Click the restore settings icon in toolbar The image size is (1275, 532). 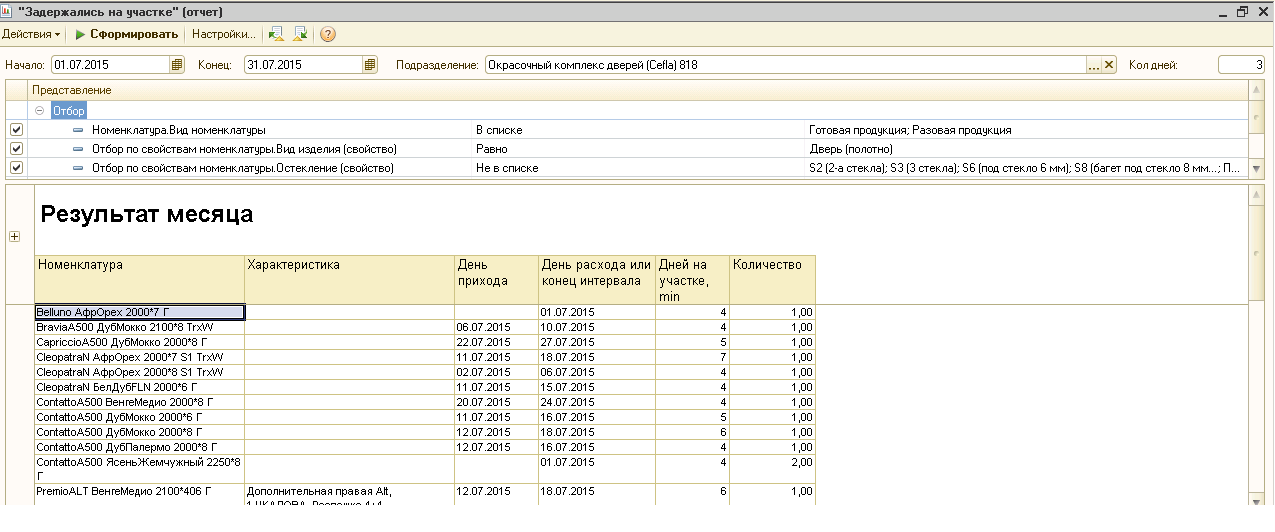tap(277, 34)
